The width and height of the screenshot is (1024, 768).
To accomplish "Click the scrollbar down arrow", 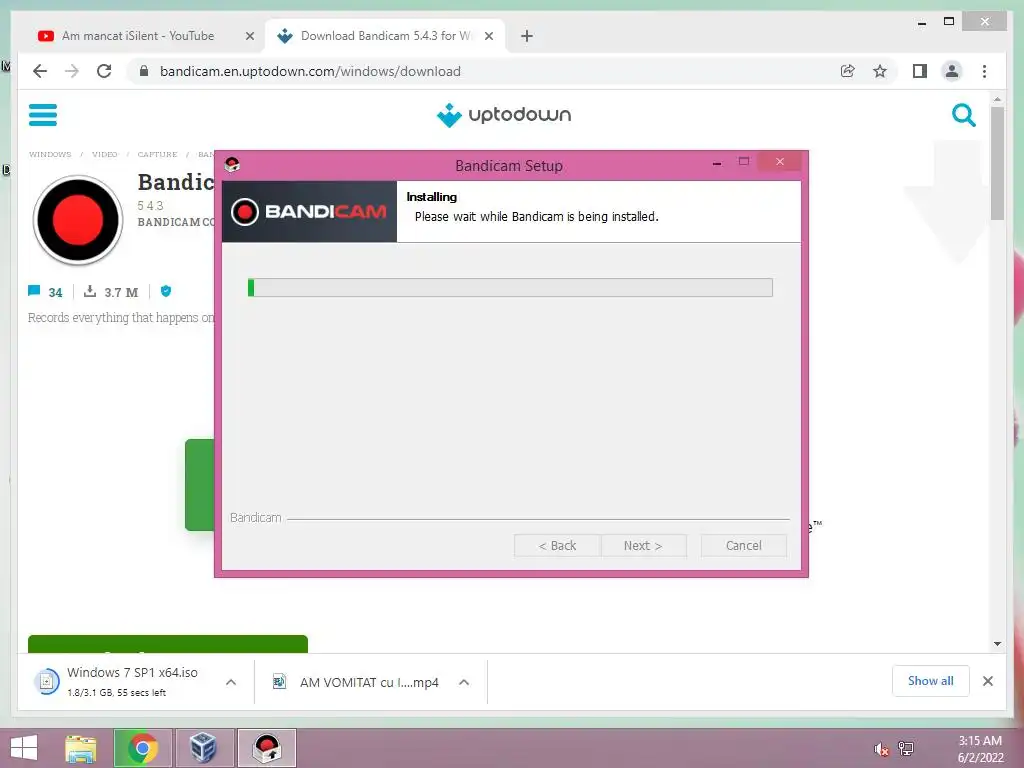I will click(x=997, y=644).
